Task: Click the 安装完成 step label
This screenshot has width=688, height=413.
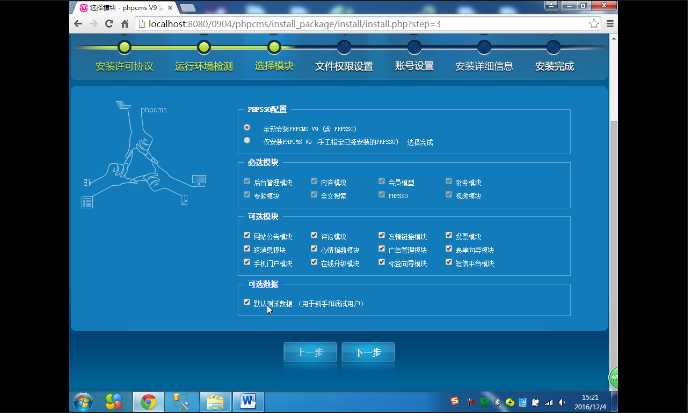Action: click(555, 66)
